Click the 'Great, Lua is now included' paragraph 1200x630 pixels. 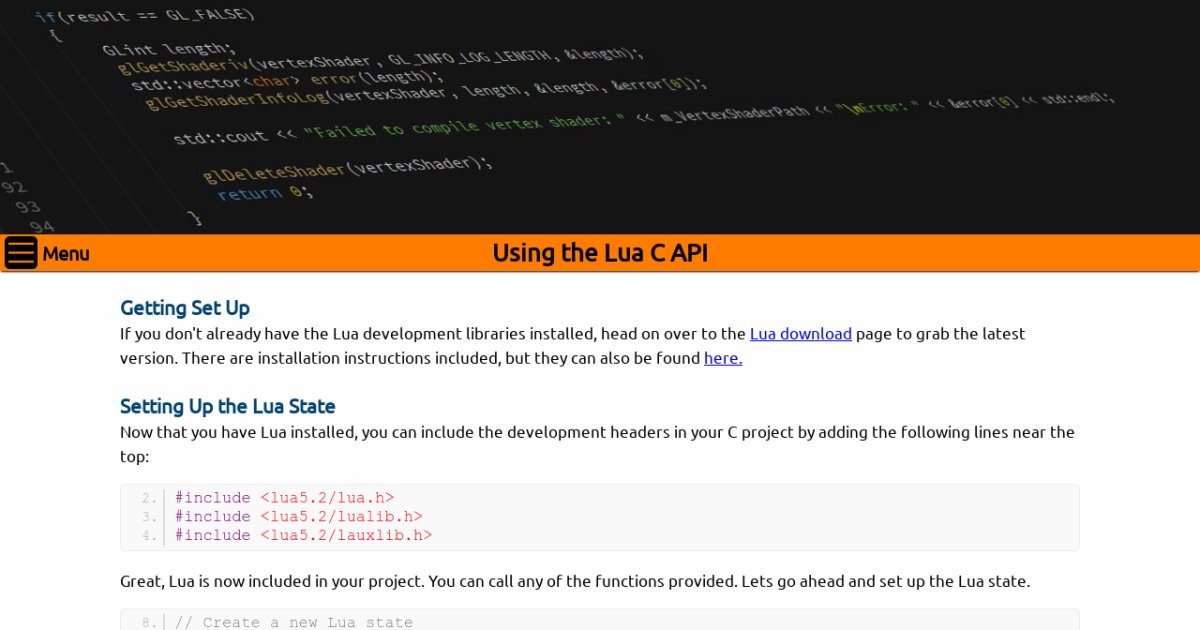coord(574,581)
